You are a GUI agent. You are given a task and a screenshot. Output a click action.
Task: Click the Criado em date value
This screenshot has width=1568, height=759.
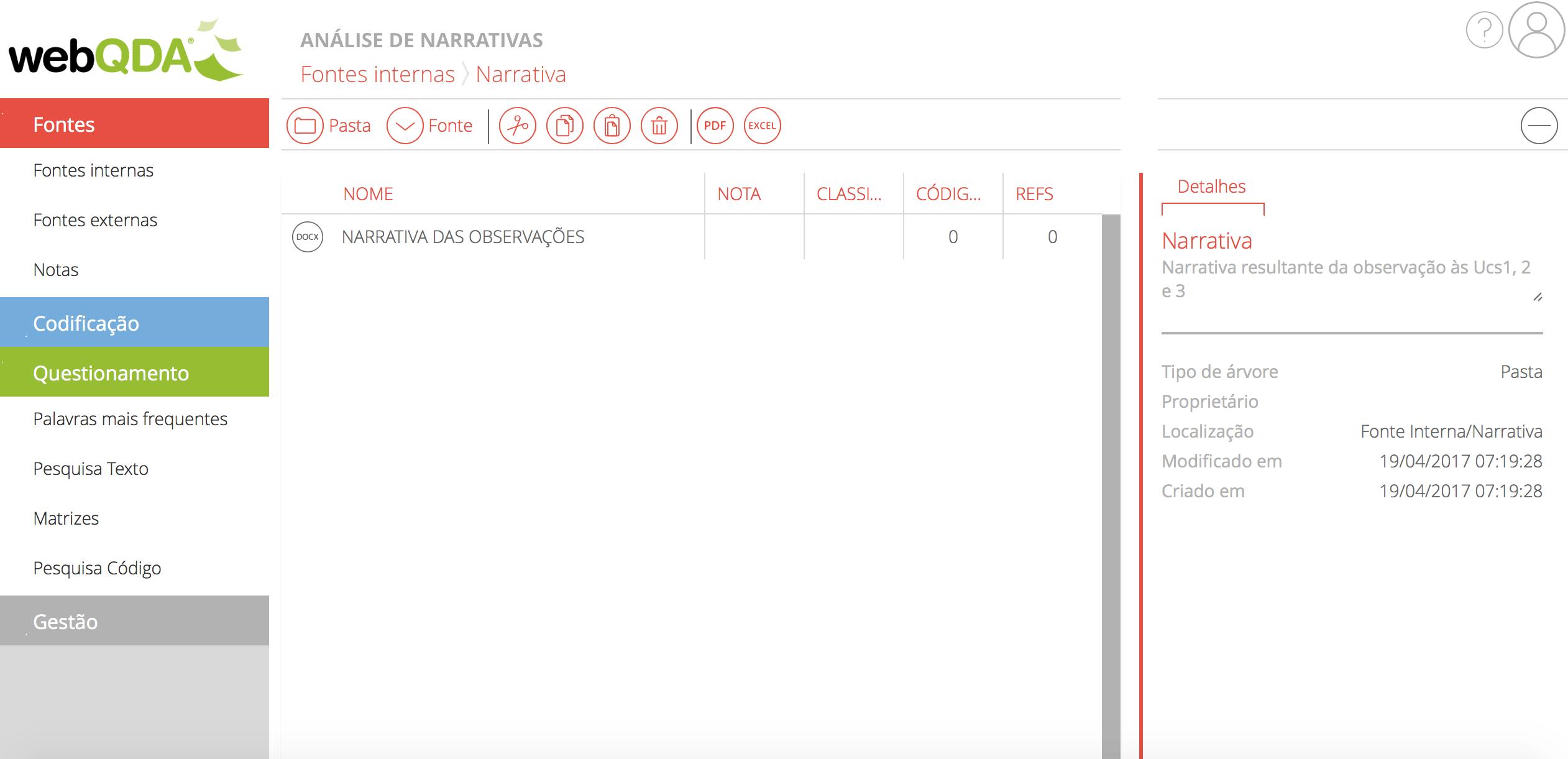(1460, 491)
